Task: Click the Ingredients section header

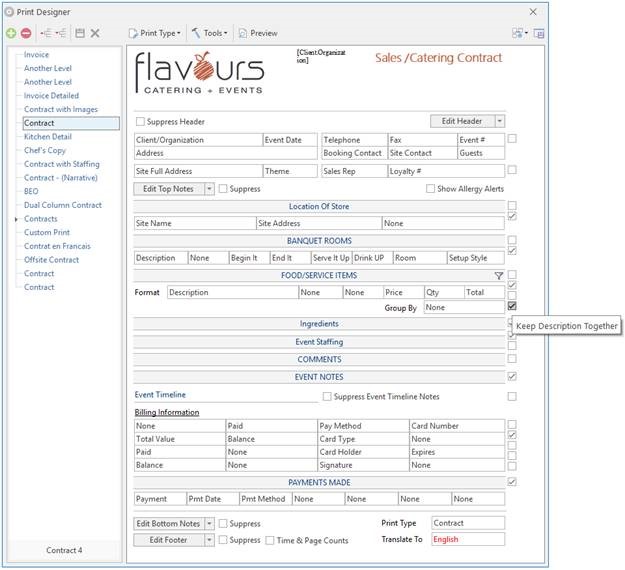Action: tap(319, 324)
